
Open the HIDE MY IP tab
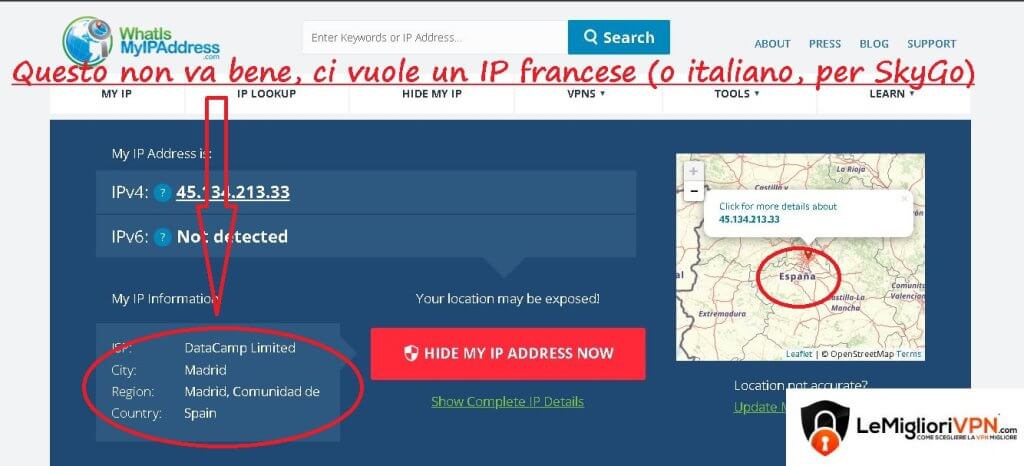point(432,94)
